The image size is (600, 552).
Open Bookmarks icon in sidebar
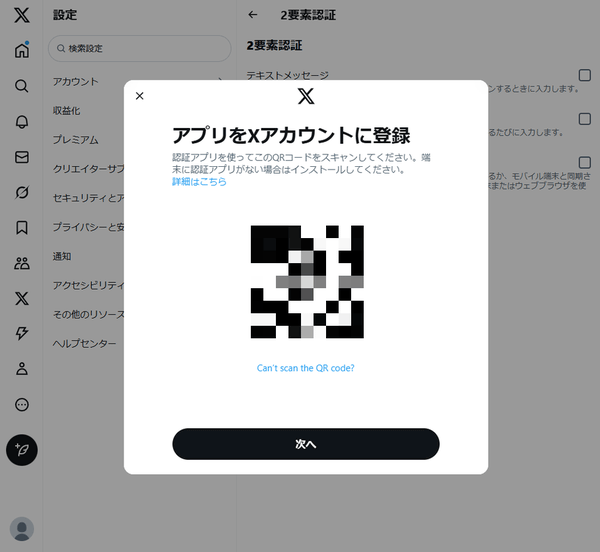click(x=22, y=228)
